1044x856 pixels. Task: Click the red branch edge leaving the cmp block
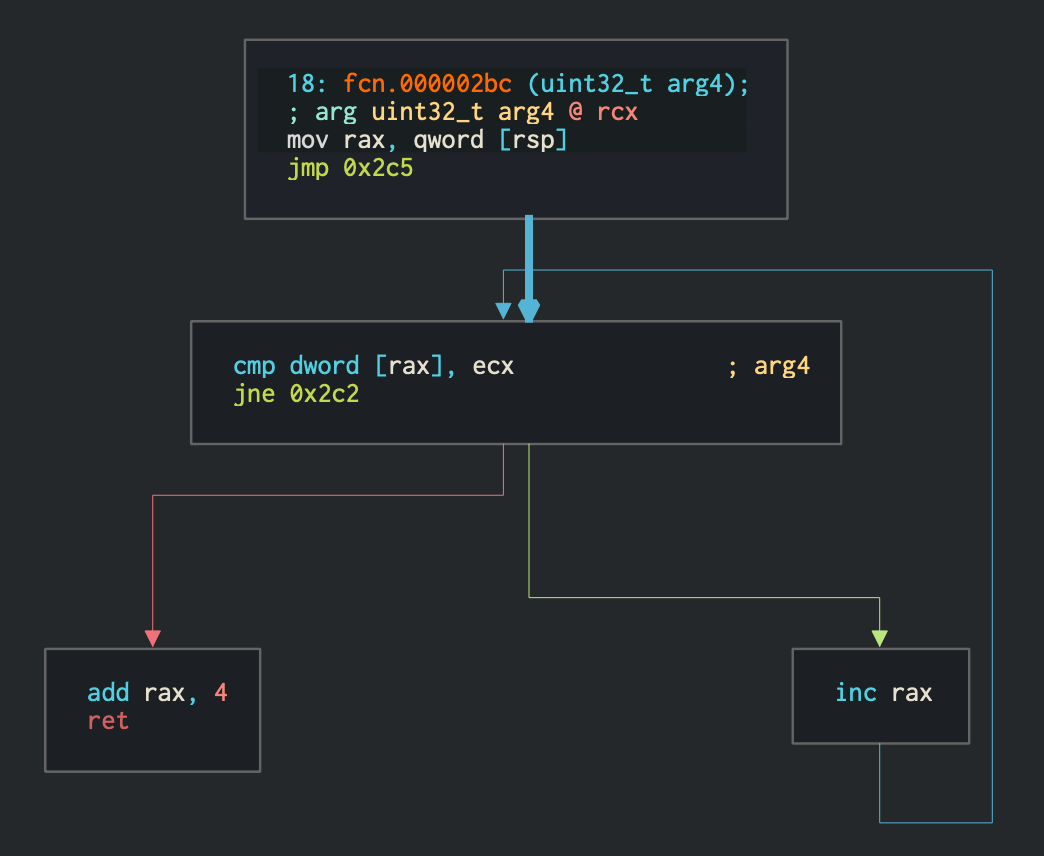[330, 493]
